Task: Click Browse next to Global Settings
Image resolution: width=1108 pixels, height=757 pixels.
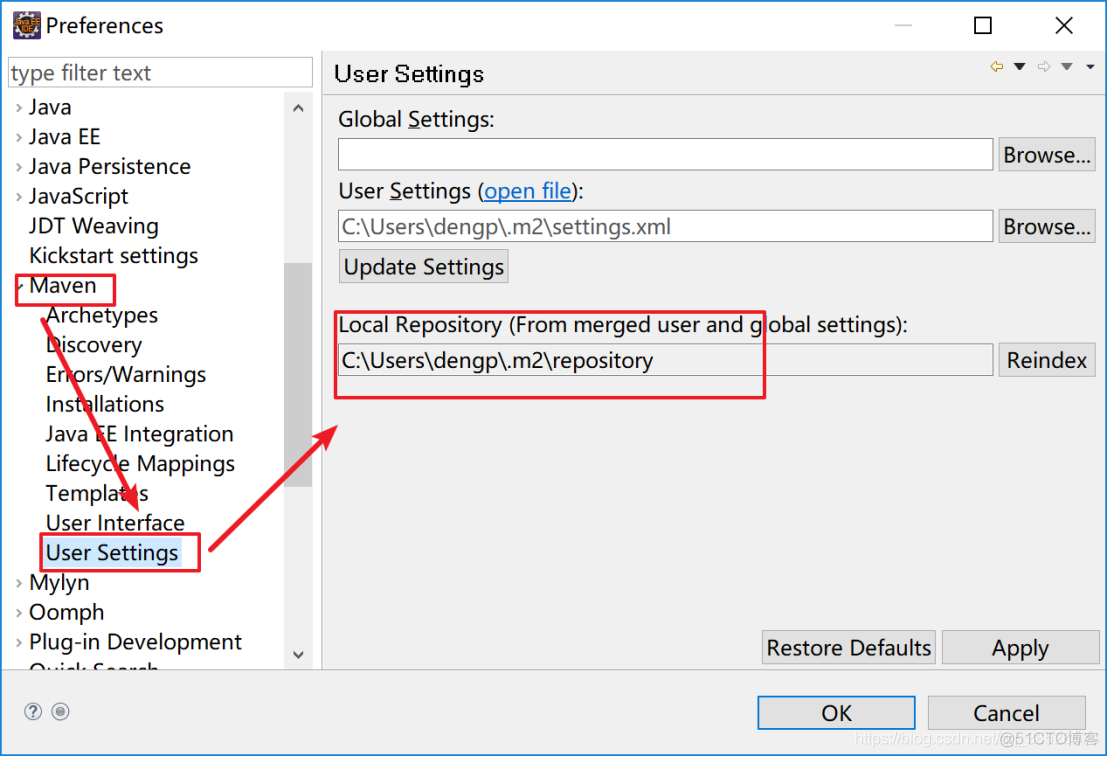Action: (1047, 155)
